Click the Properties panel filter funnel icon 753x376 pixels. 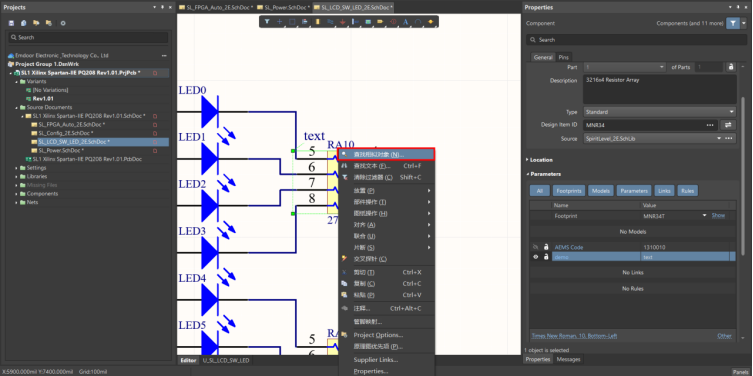(732, 23)
